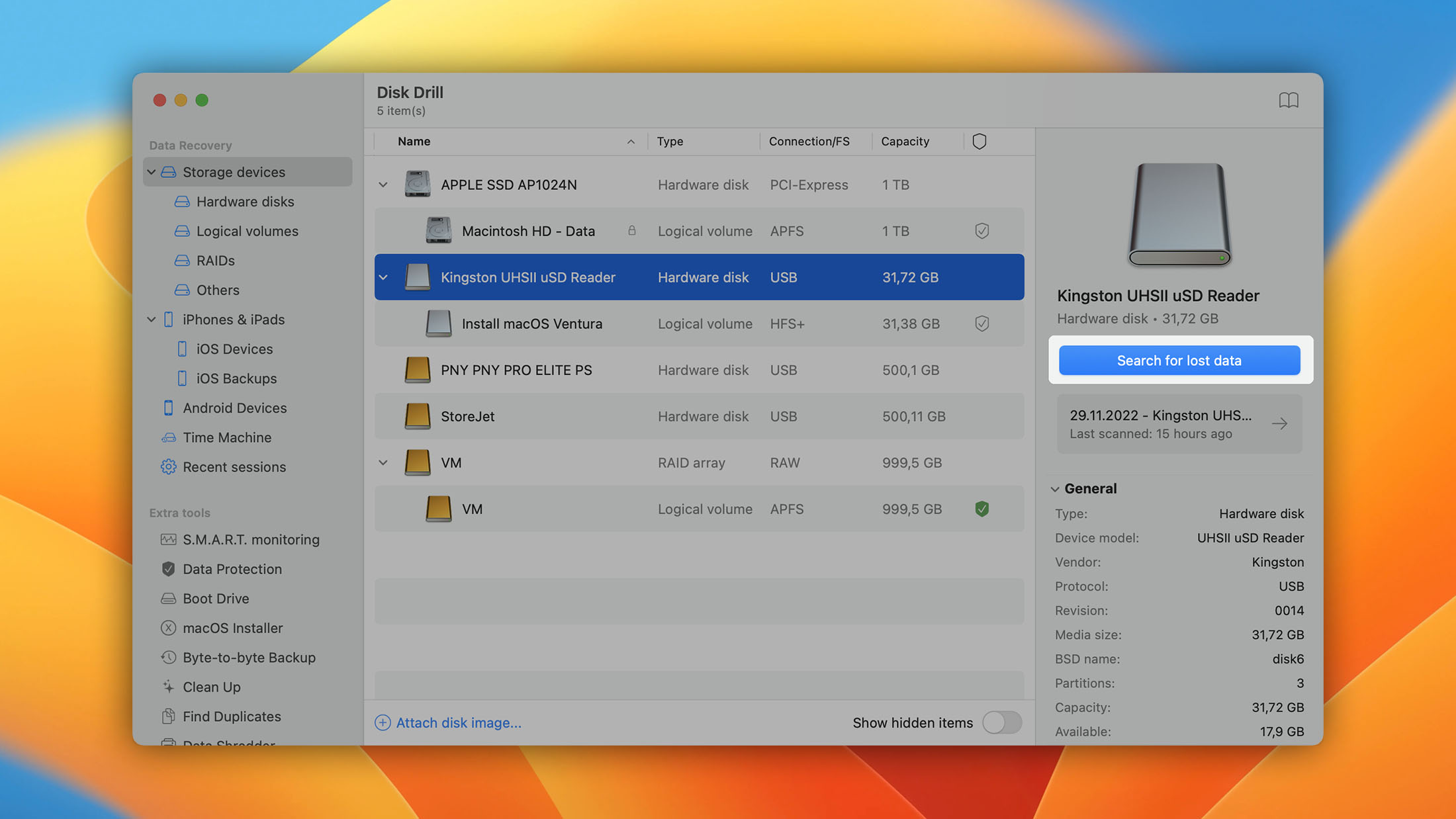This screenshot has width=1456, height=819.
Task: Select the Find Duplicates tool
Action: pyautogui.click(x=231, y=716)
